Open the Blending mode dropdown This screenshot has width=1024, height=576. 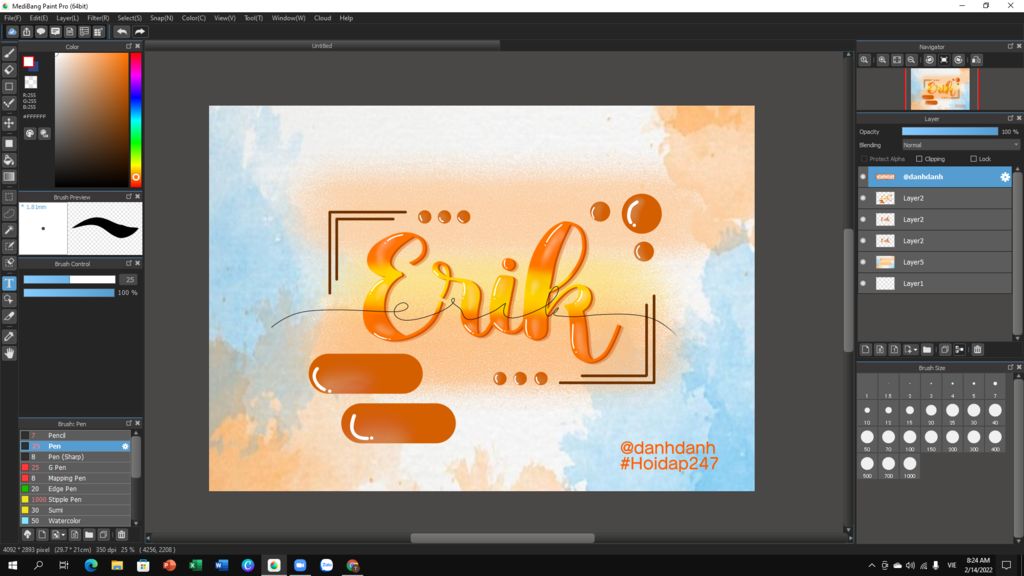[x=961, y=145]
